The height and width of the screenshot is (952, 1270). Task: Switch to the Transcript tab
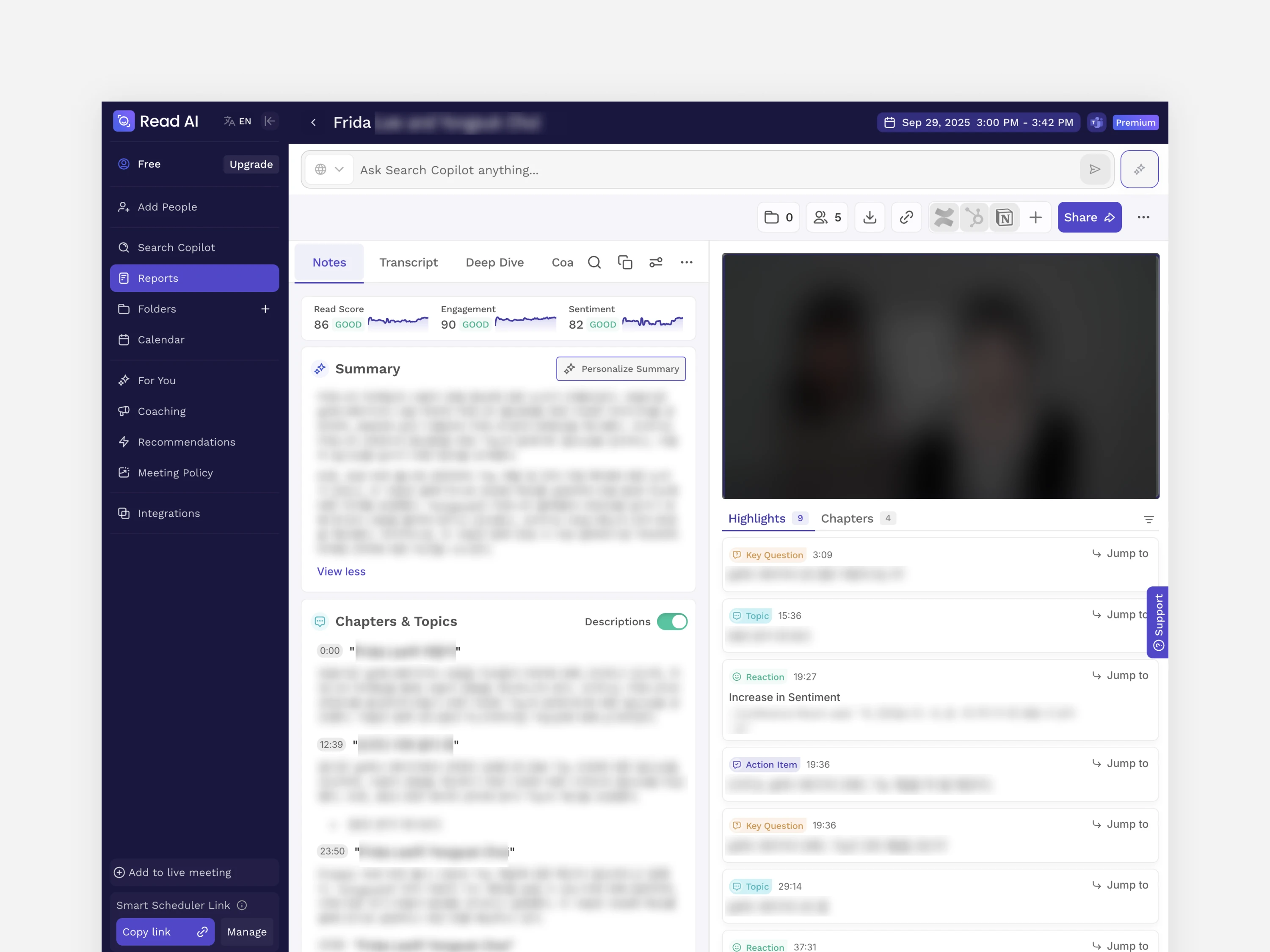pyautogui.click(x=408, y=262)
